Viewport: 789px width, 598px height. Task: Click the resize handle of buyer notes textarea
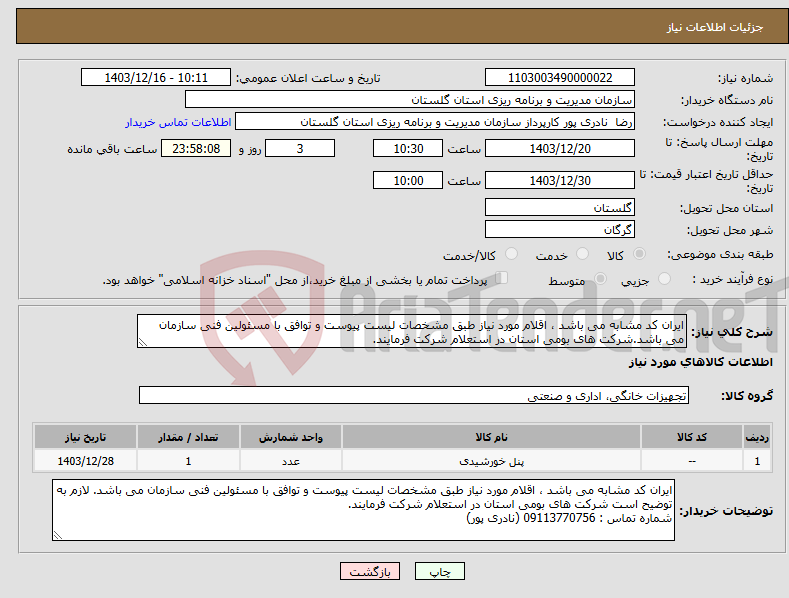pos(58,535)
